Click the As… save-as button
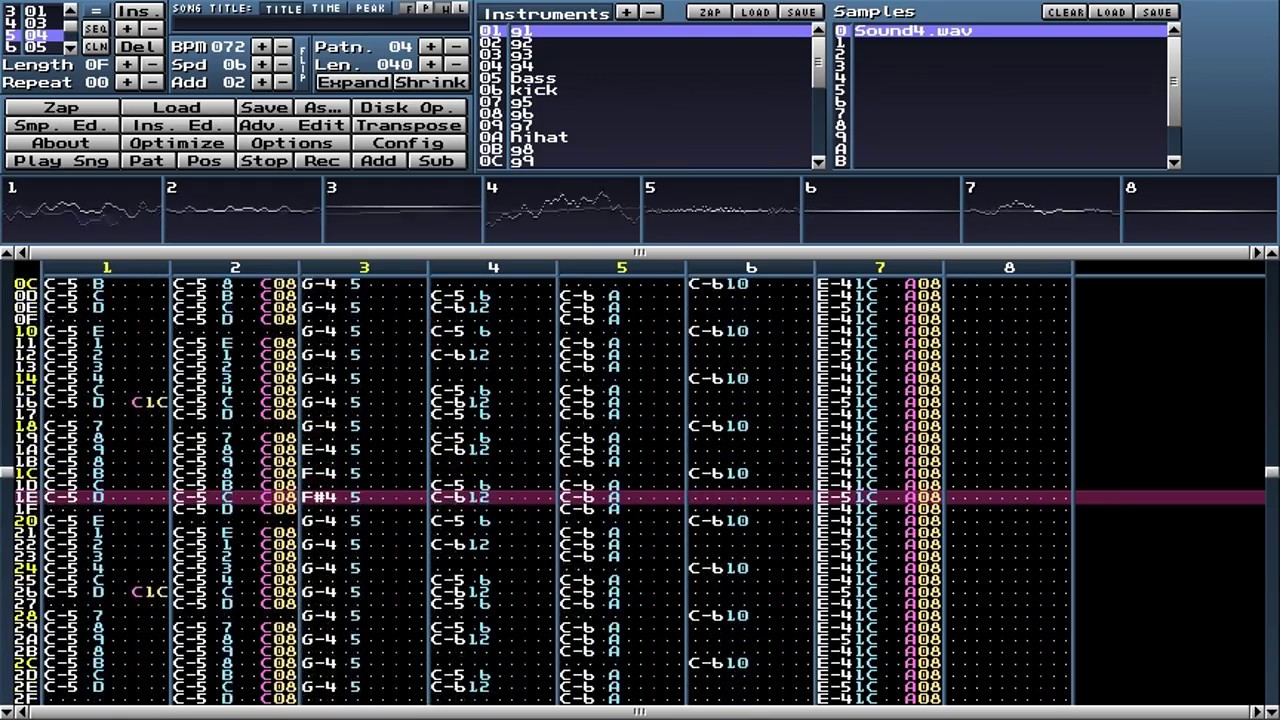This screenshot has height=720, width=1280. (x=322, y=107)
